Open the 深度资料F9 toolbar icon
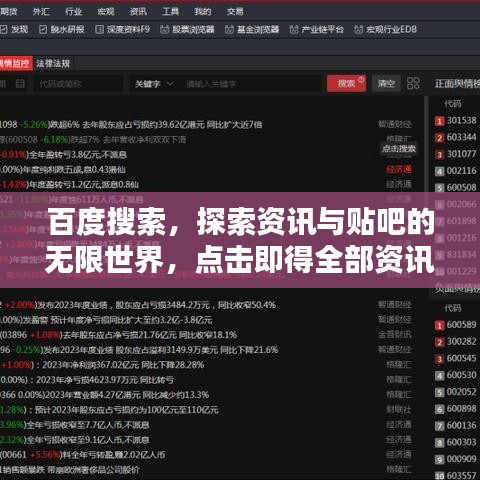Viewport: 480px width, 480px height. (x=122, y=30)
